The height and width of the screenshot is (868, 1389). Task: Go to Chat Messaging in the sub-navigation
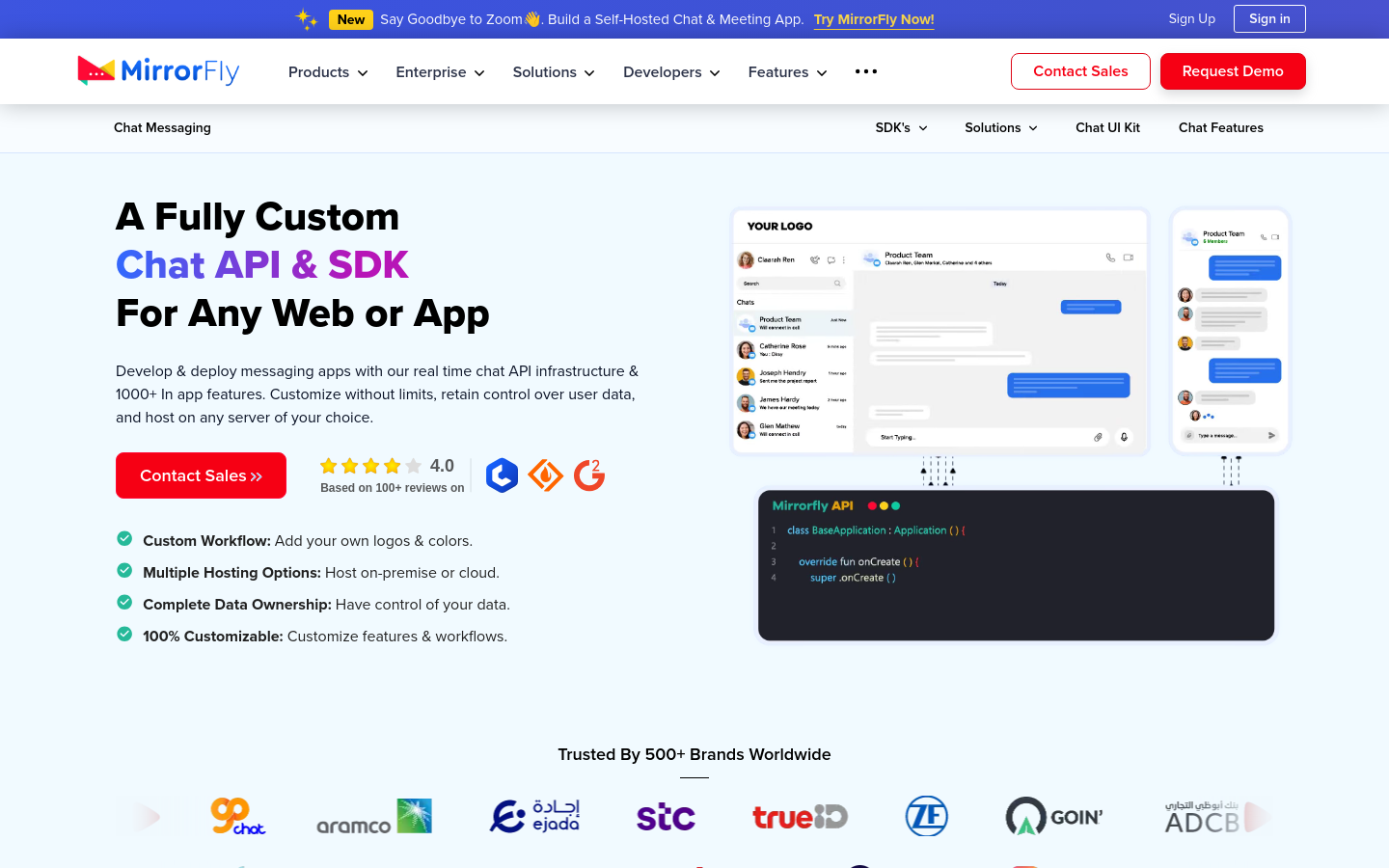point(162,127)
